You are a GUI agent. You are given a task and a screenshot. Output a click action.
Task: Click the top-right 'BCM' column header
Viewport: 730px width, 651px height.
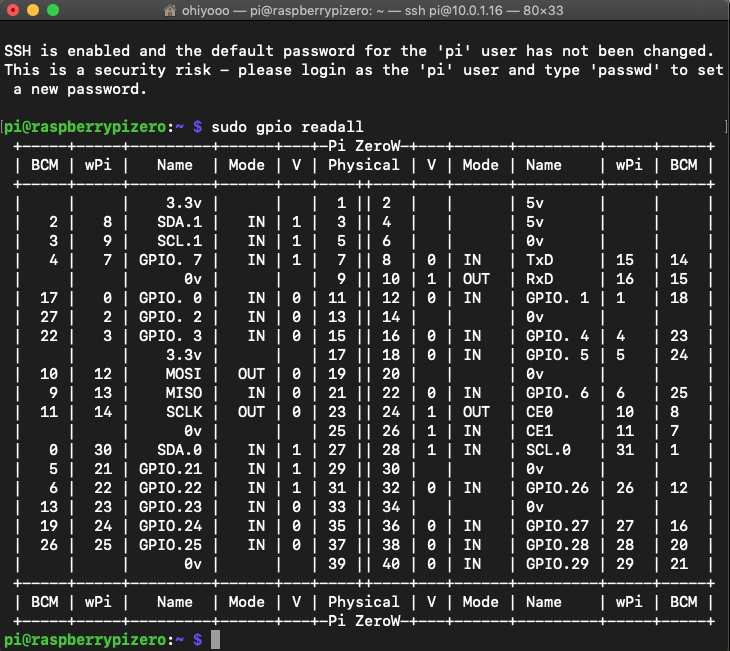(683, 165)
